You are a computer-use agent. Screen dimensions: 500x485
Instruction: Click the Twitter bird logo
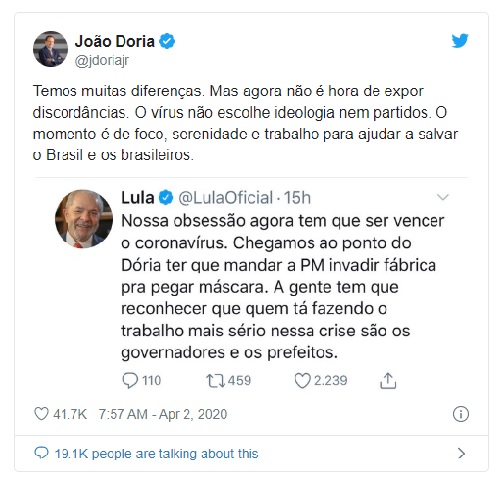pyautogui.click(x=460, y=41)
